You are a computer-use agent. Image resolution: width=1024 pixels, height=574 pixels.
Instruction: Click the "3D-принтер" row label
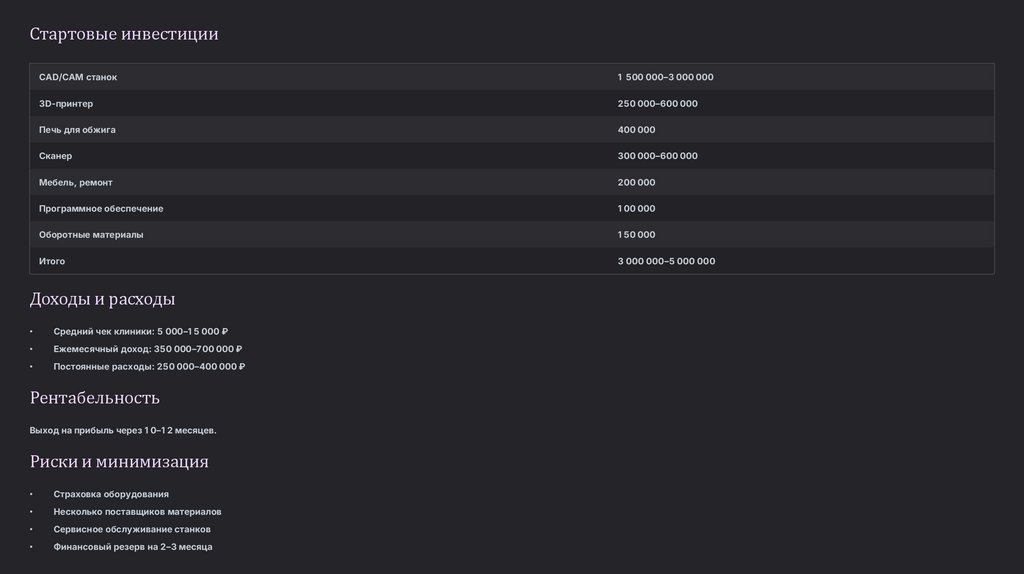tap(66, 104)
